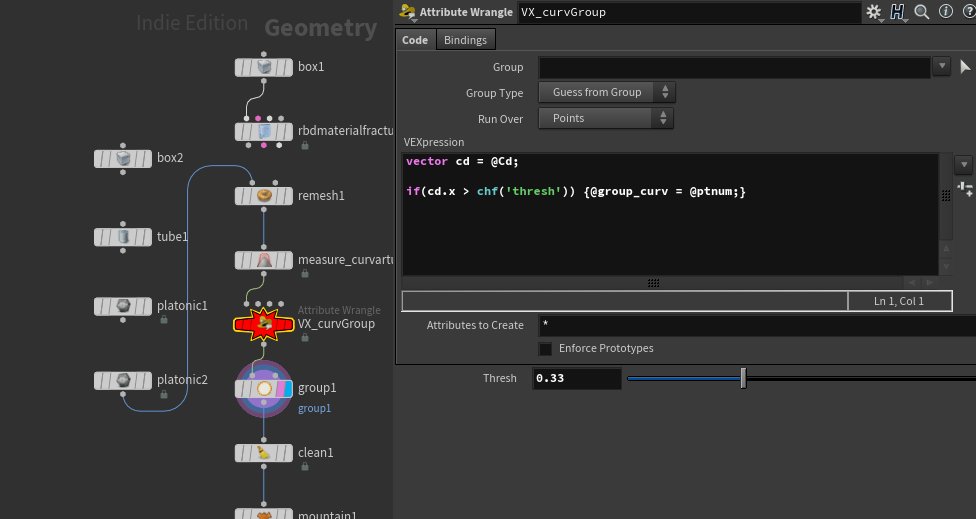The height and width of the screenshot is (519, 976).
Task: Select the measure_curvature node icon
Action: coord(264,260)
